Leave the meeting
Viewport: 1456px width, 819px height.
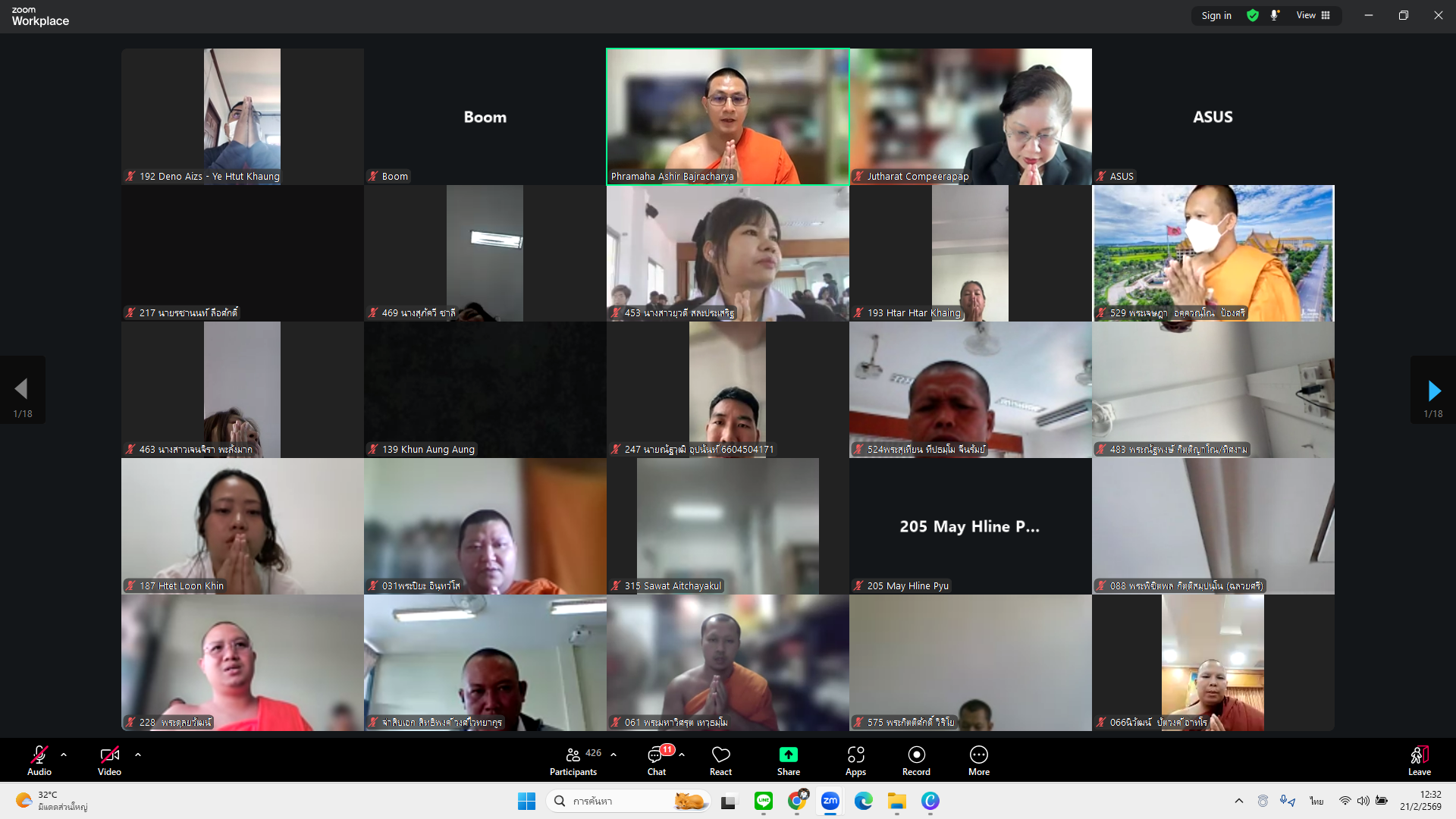tap(1419, 761)
